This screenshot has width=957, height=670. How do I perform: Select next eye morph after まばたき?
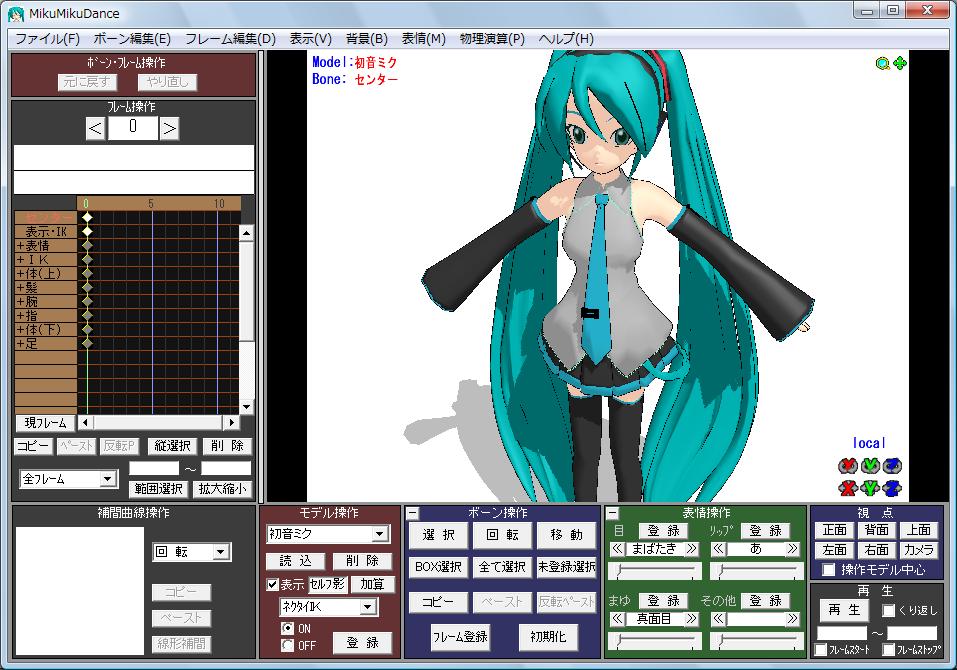point(692,549)
